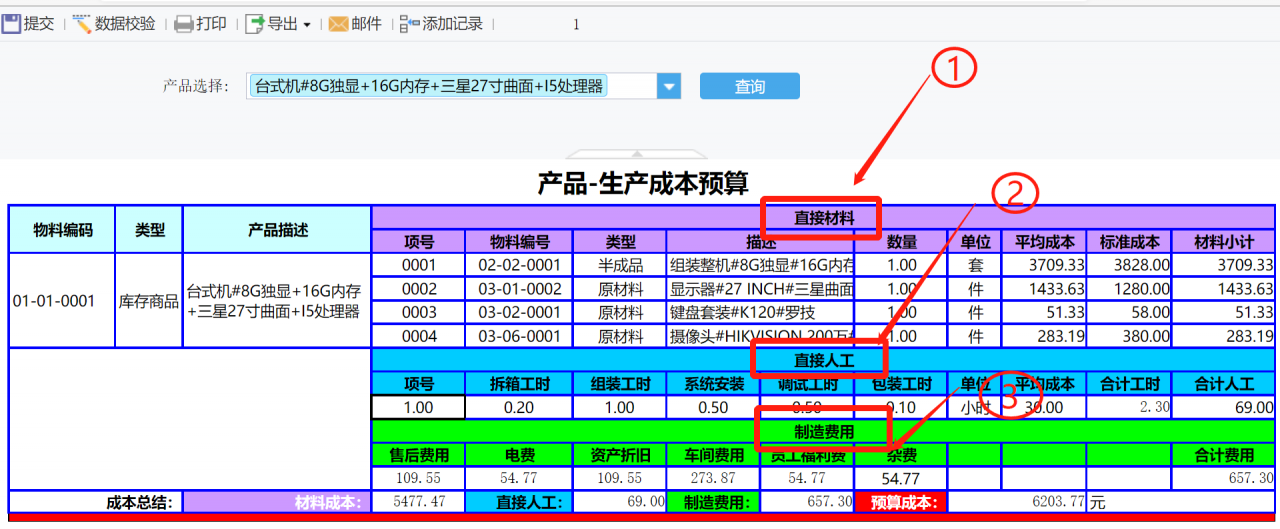Click material code cell 01-01-0001
Image resolution: width=1280 pixels, height=529 pixels.
pos(62,300)
